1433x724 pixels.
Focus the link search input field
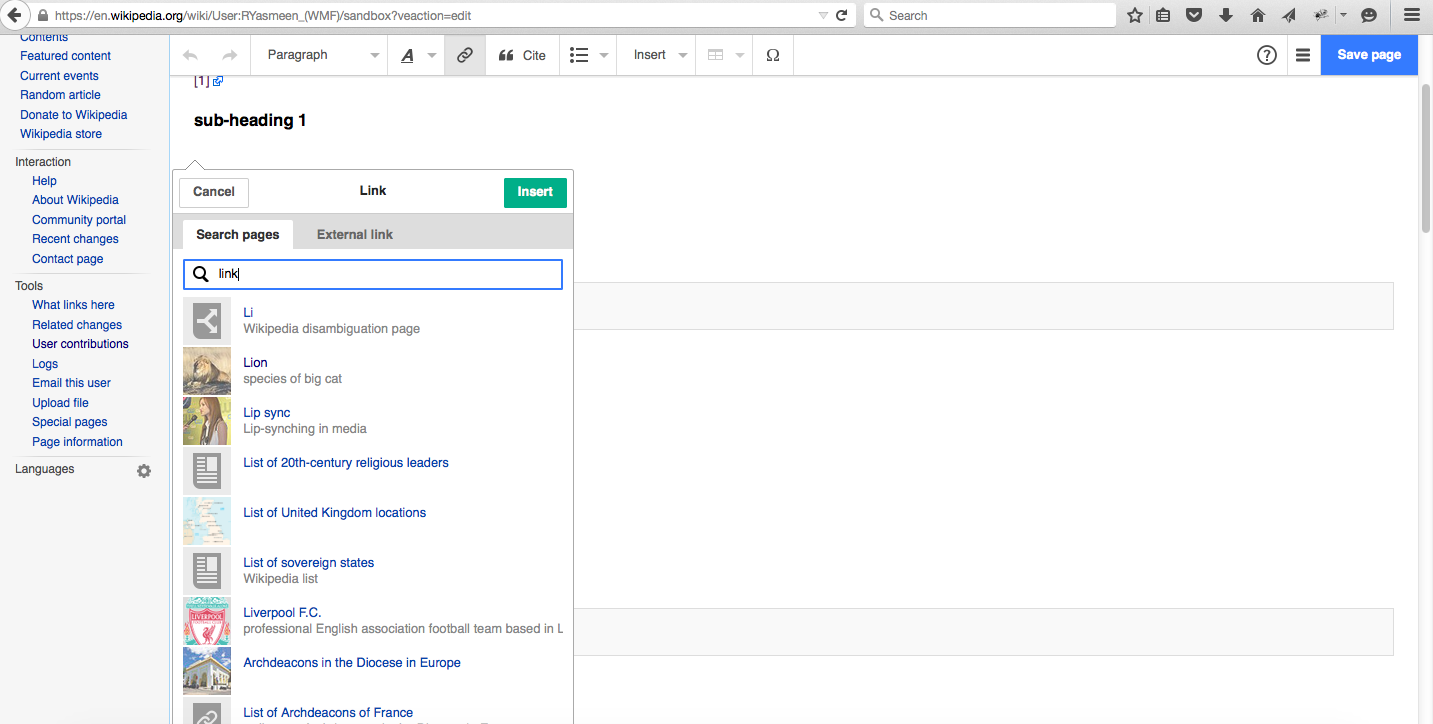coord(373,274)
